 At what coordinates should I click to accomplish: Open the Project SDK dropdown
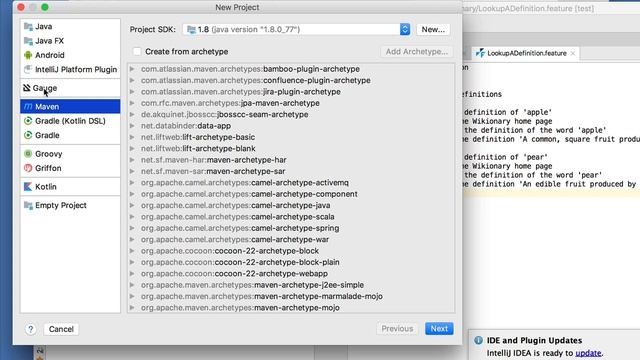point(296,29)
